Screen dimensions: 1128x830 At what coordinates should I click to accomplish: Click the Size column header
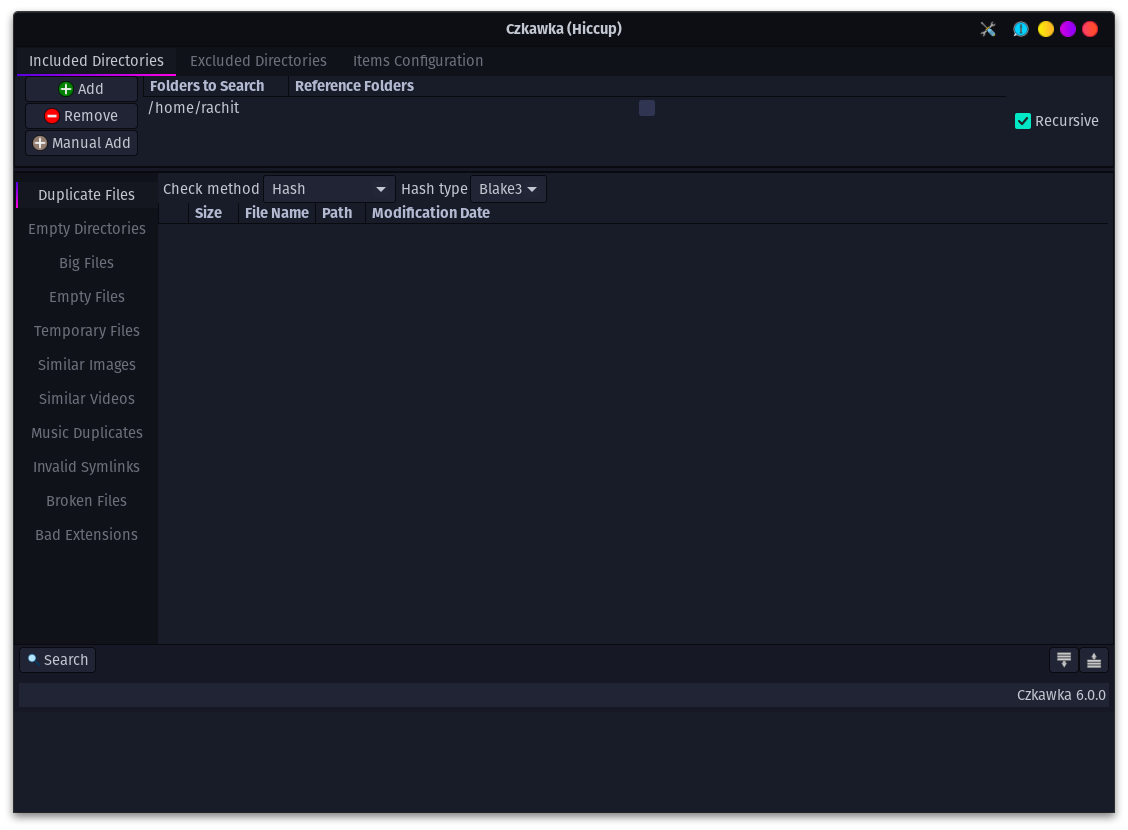click(x=208, y=212)
